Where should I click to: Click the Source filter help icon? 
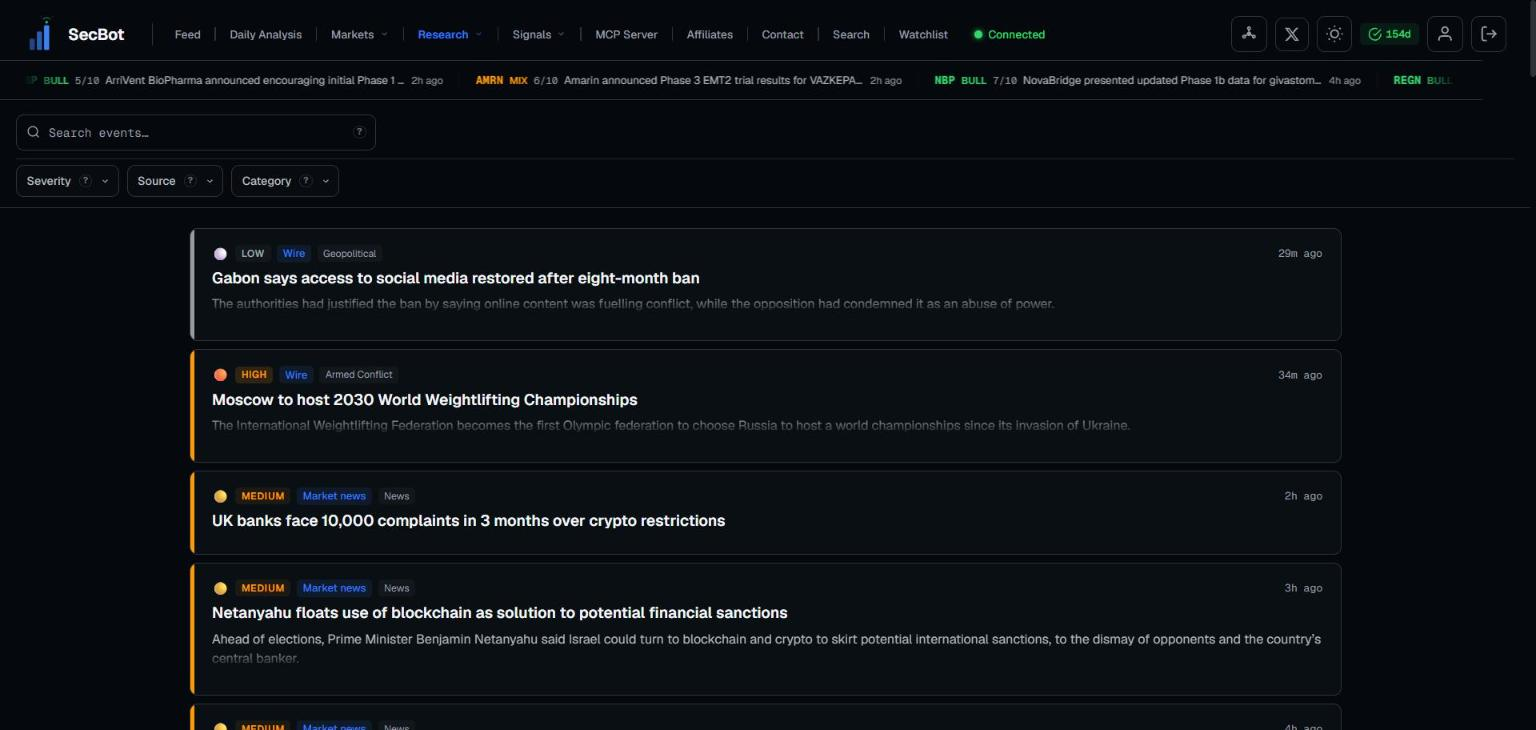pyautogui.click(x=190, y=181)
